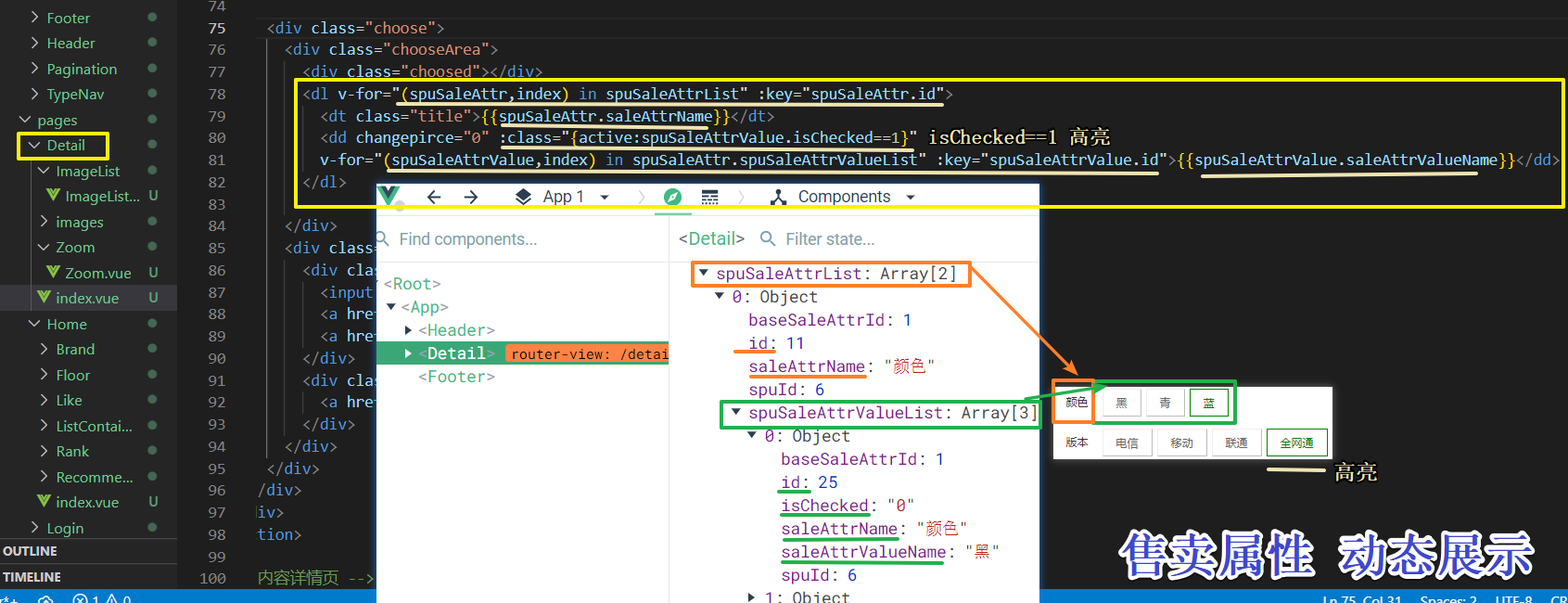Click the Vue icon of ImageList vue file
The height and width of the screenshot is (603, 1568).
pyautogui.click(x=53, y=196)
